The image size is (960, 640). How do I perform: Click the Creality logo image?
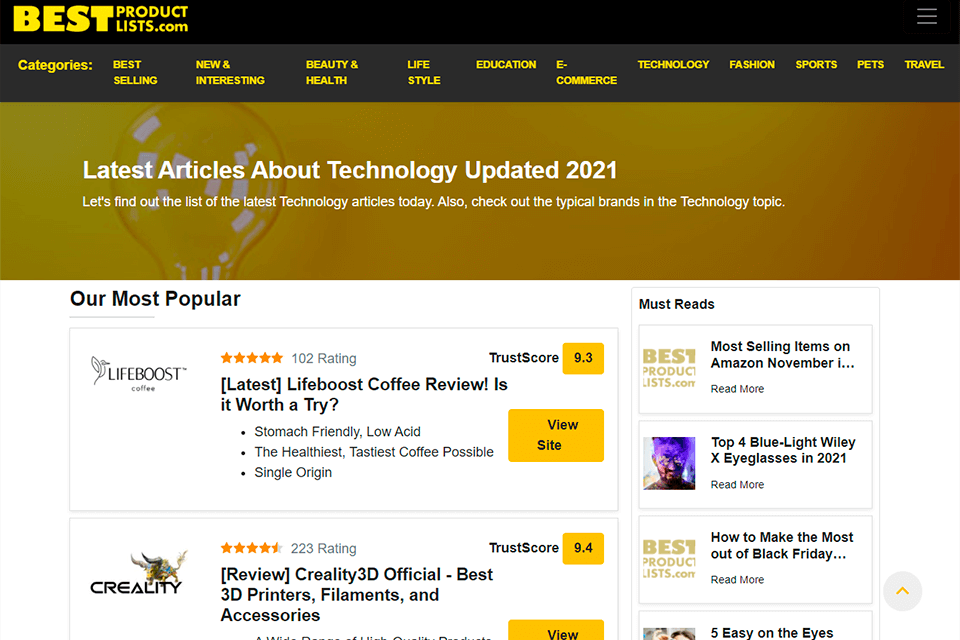[x=139, y=573]
